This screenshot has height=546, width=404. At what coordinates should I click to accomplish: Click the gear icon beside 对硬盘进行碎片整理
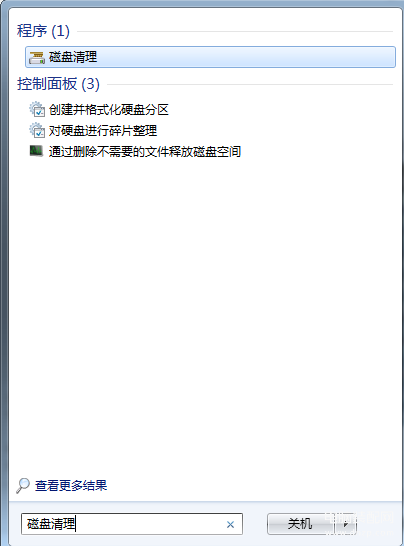tap(37, 130)
